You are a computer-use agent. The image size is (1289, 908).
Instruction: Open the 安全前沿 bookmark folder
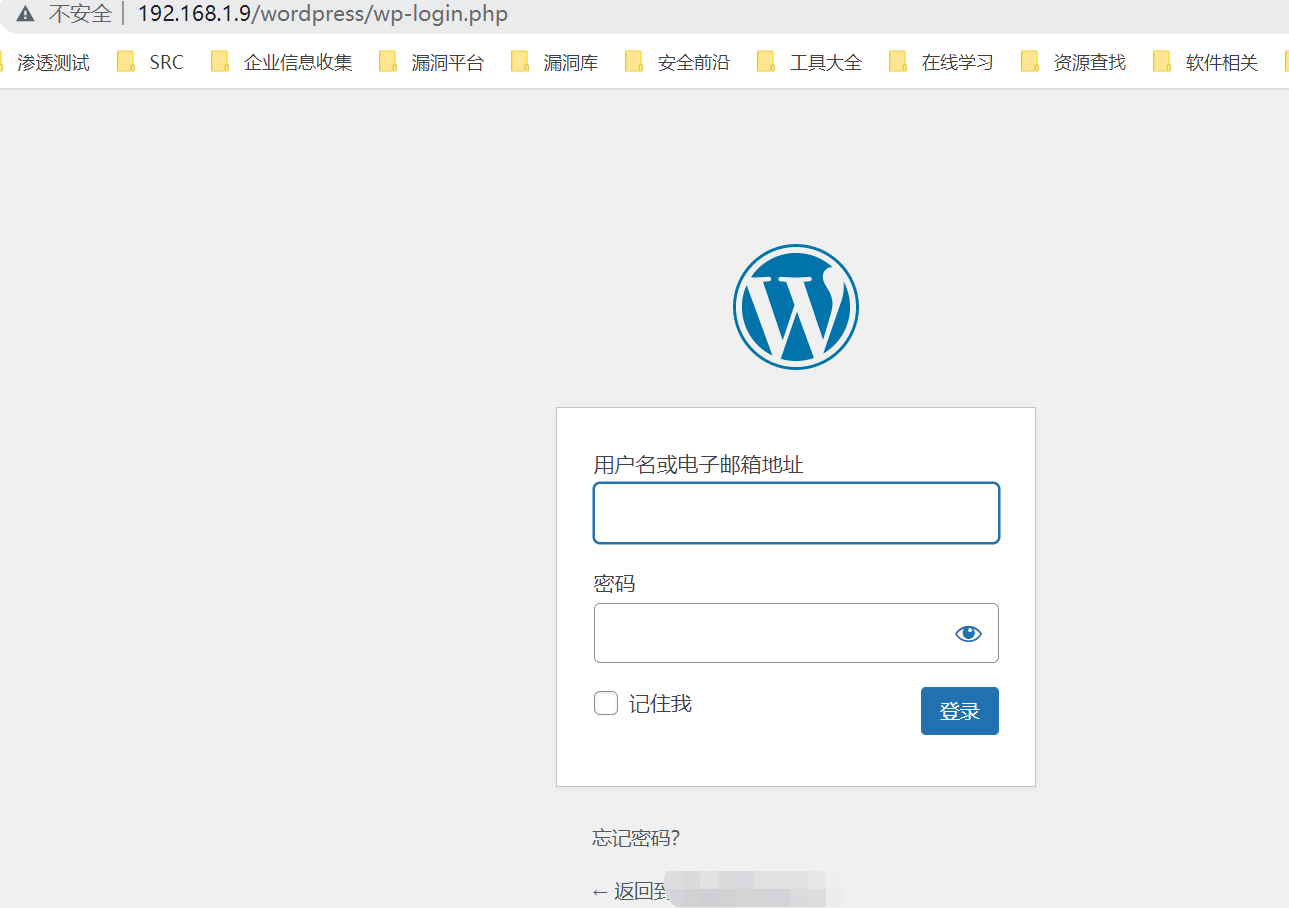[677, 62]
